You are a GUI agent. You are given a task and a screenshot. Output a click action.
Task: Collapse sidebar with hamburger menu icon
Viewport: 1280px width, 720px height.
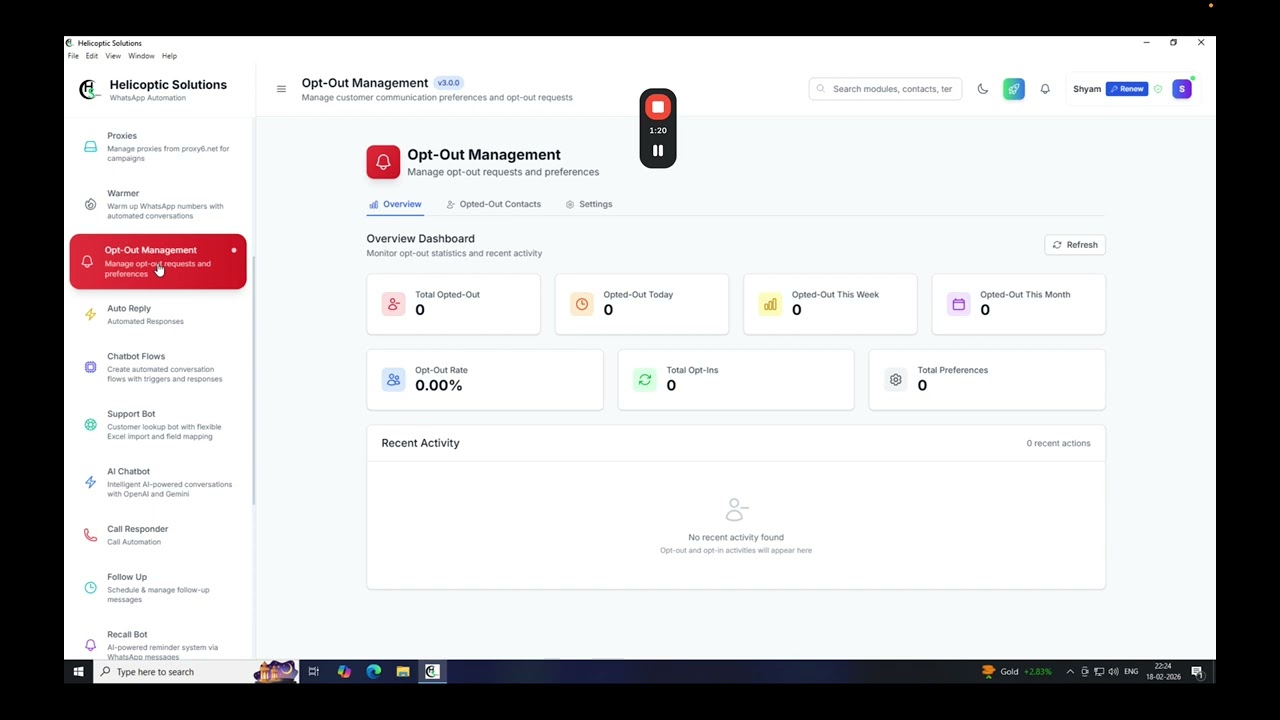[x=281, y=89]
